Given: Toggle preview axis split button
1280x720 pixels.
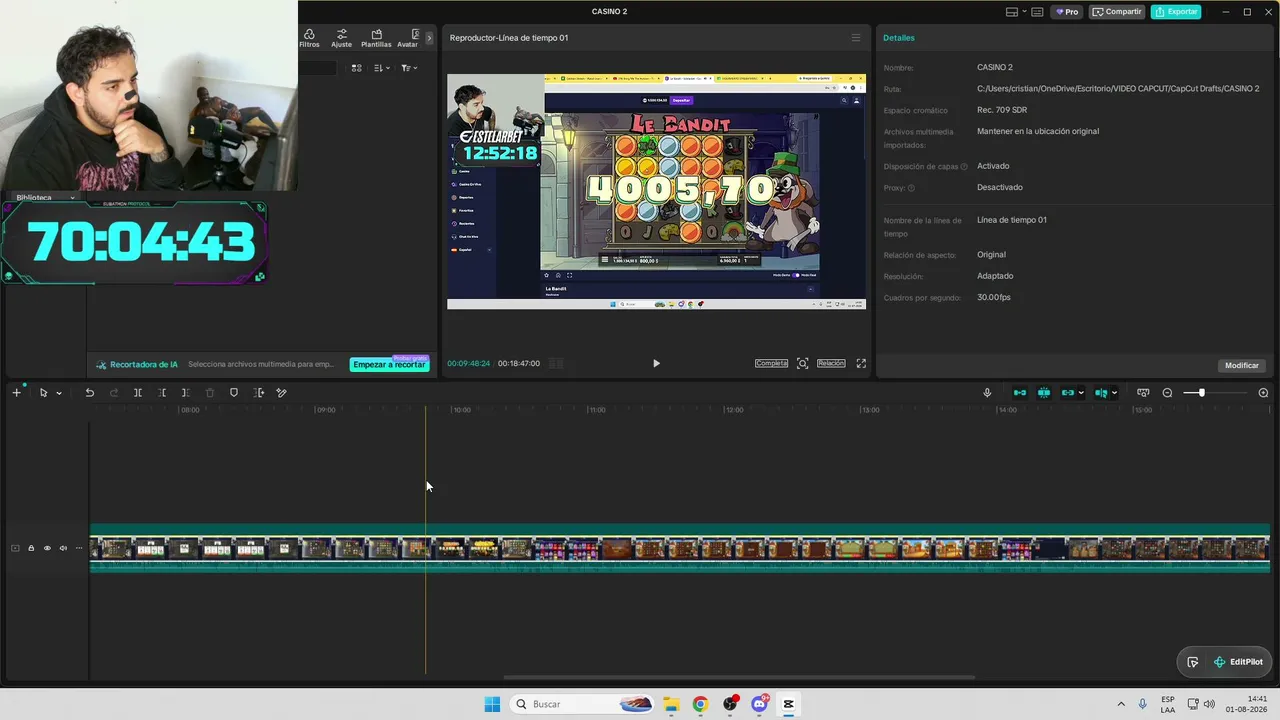Looking at the screenshot, I should (1101, 393).
